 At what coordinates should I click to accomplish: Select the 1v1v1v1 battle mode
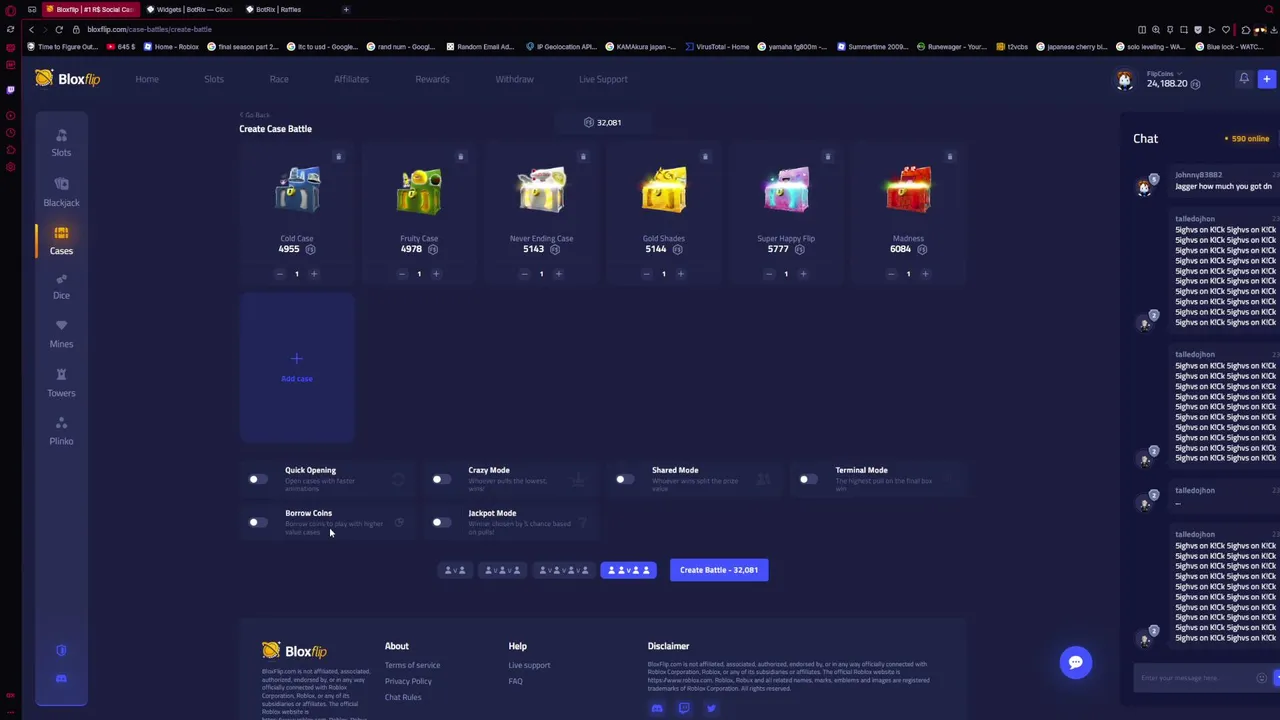click(563, 570)
